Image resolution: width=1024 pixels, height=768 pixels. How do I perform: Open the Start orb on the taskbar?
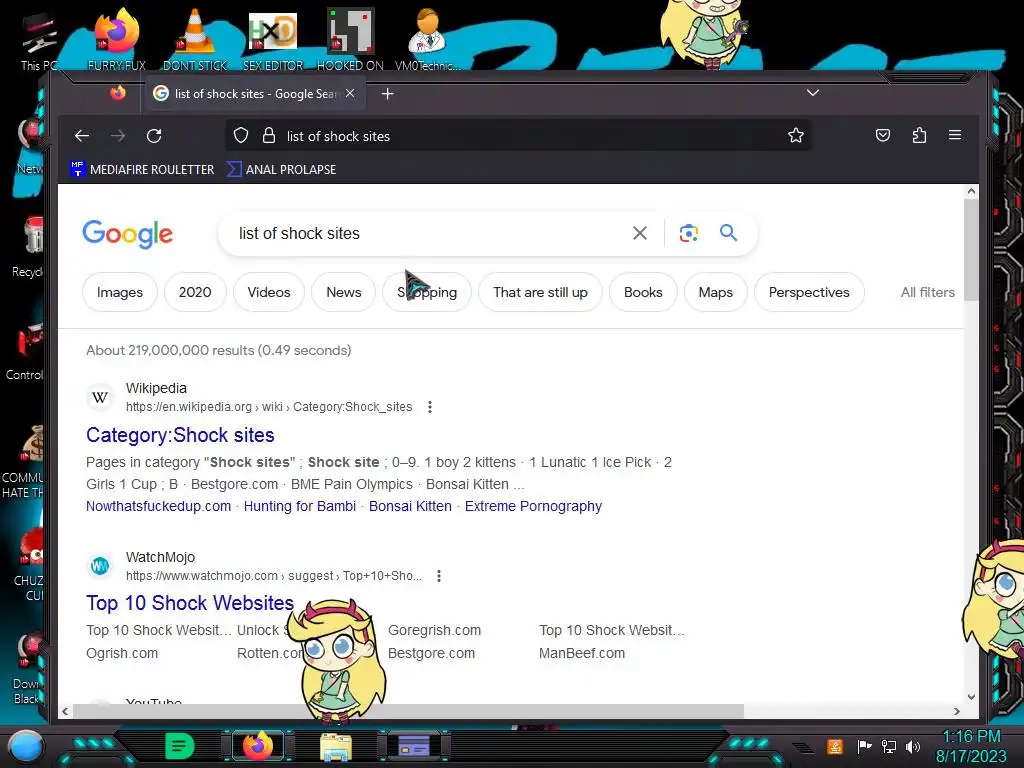tap(25, 746)
